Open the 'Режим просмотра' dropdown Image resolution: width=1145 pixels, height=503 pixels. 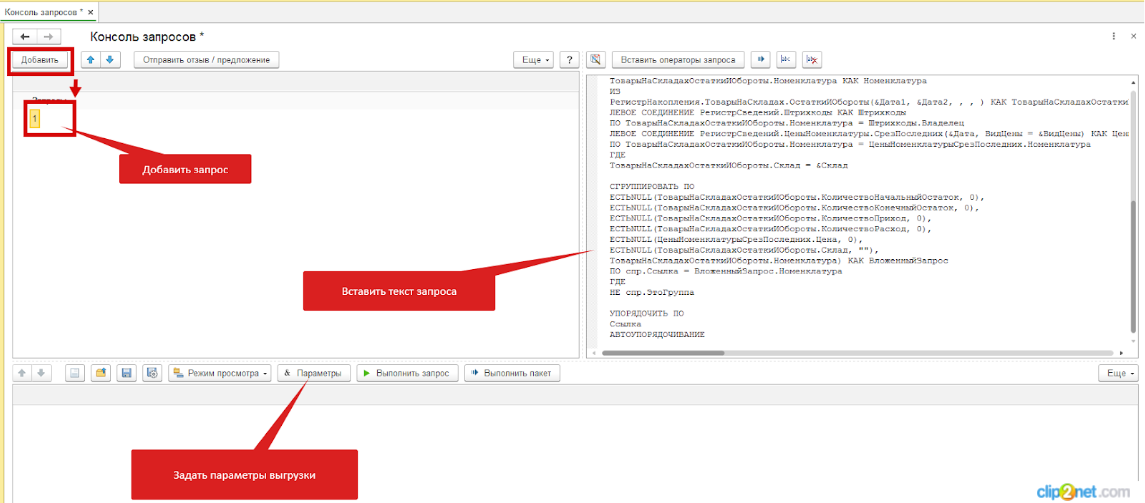[220, 373]
